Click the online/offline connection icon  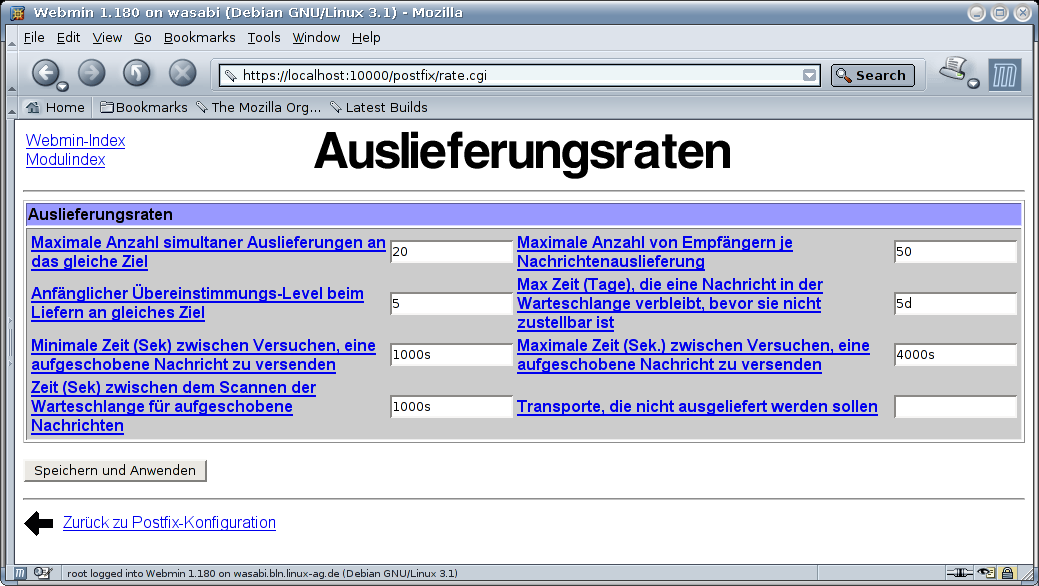click(x=959, y=573)
